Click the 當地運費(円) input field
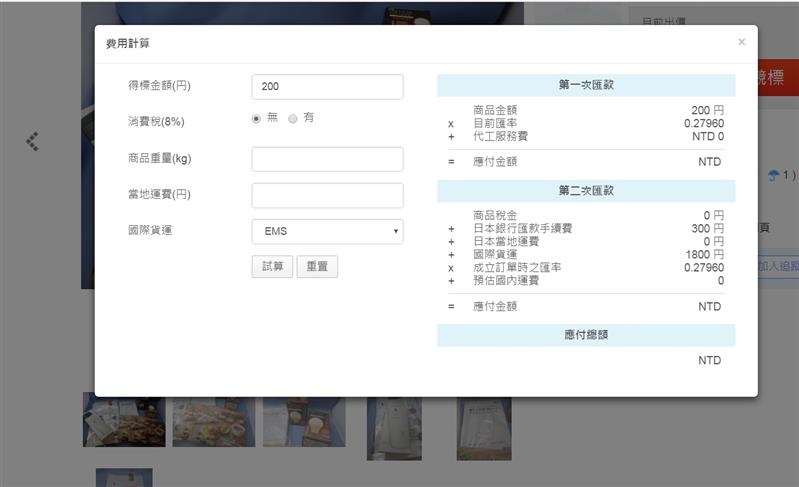 (x=327, y=195)
